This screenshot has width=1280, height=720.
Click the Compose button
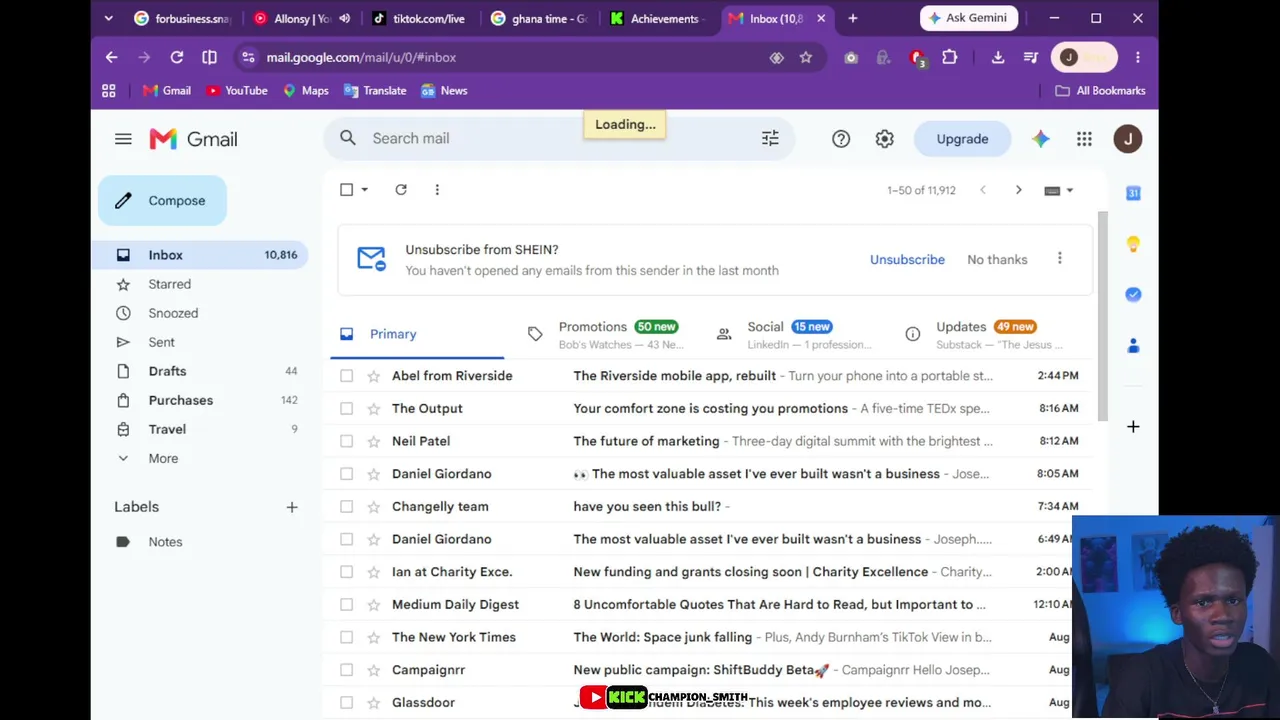coord(162,201)
